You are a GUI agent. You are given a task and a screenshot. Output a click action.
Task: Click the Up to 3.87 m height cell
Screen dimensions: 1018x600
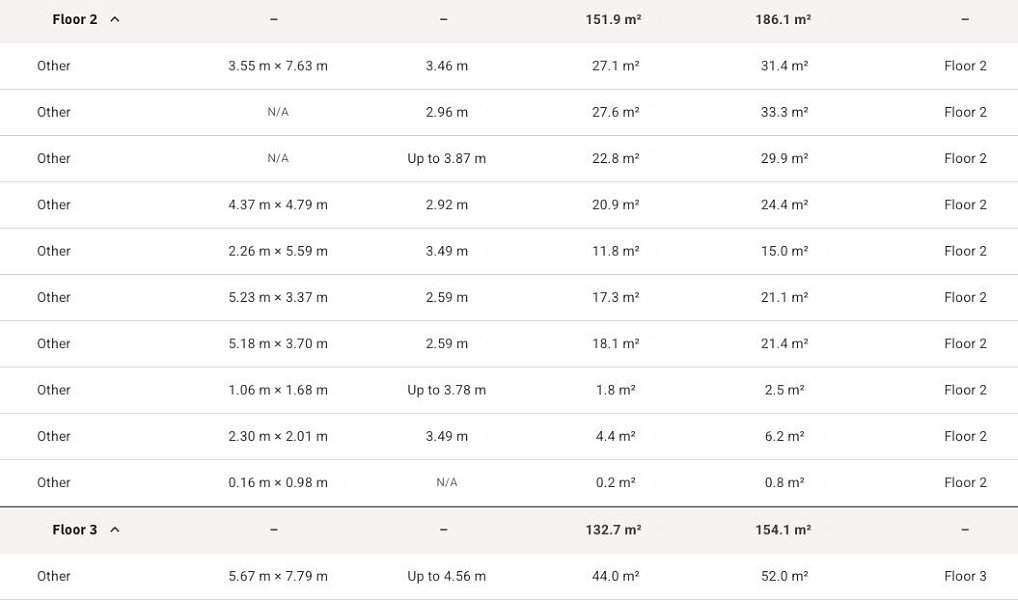[x=447, y=158]
